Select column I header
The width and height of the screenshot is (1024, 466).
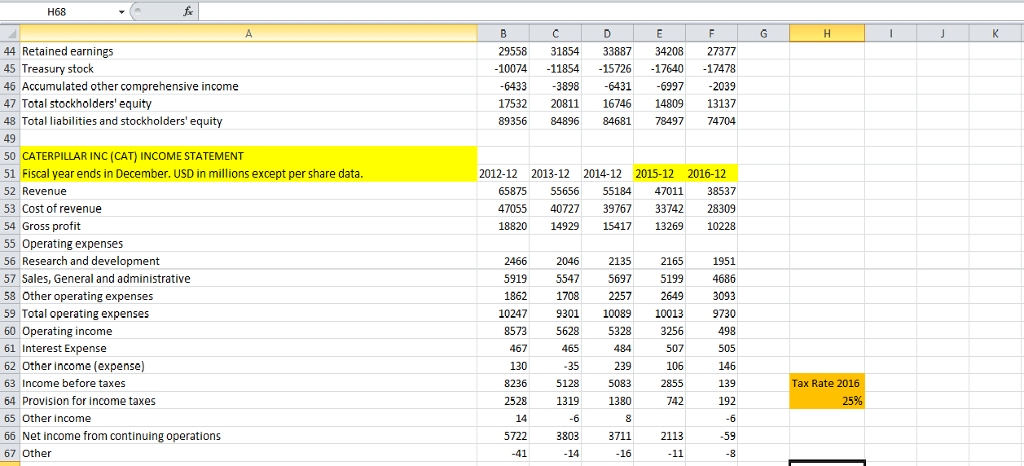tap(891, 33)
